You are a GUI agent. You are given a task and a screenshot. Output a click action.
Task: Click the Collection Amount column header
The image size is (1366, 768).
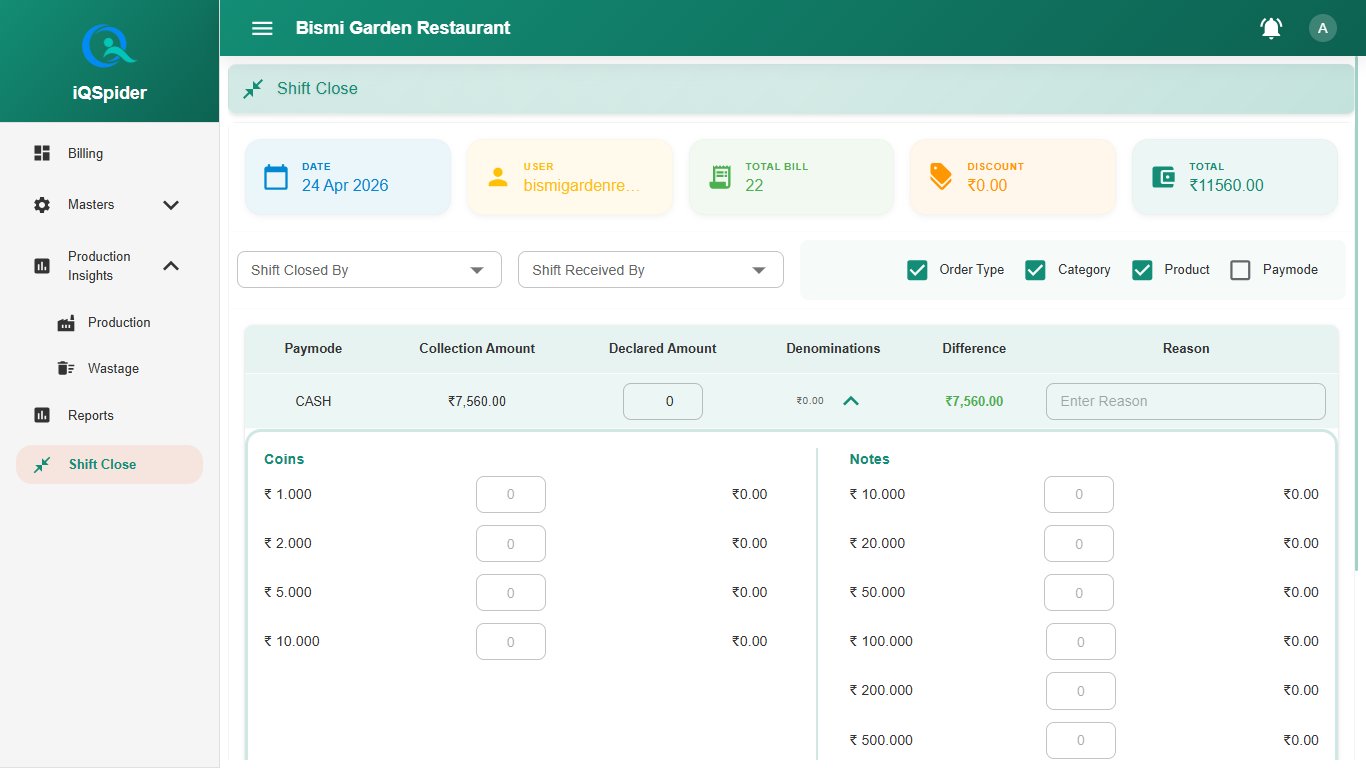[x=477, y=349]
